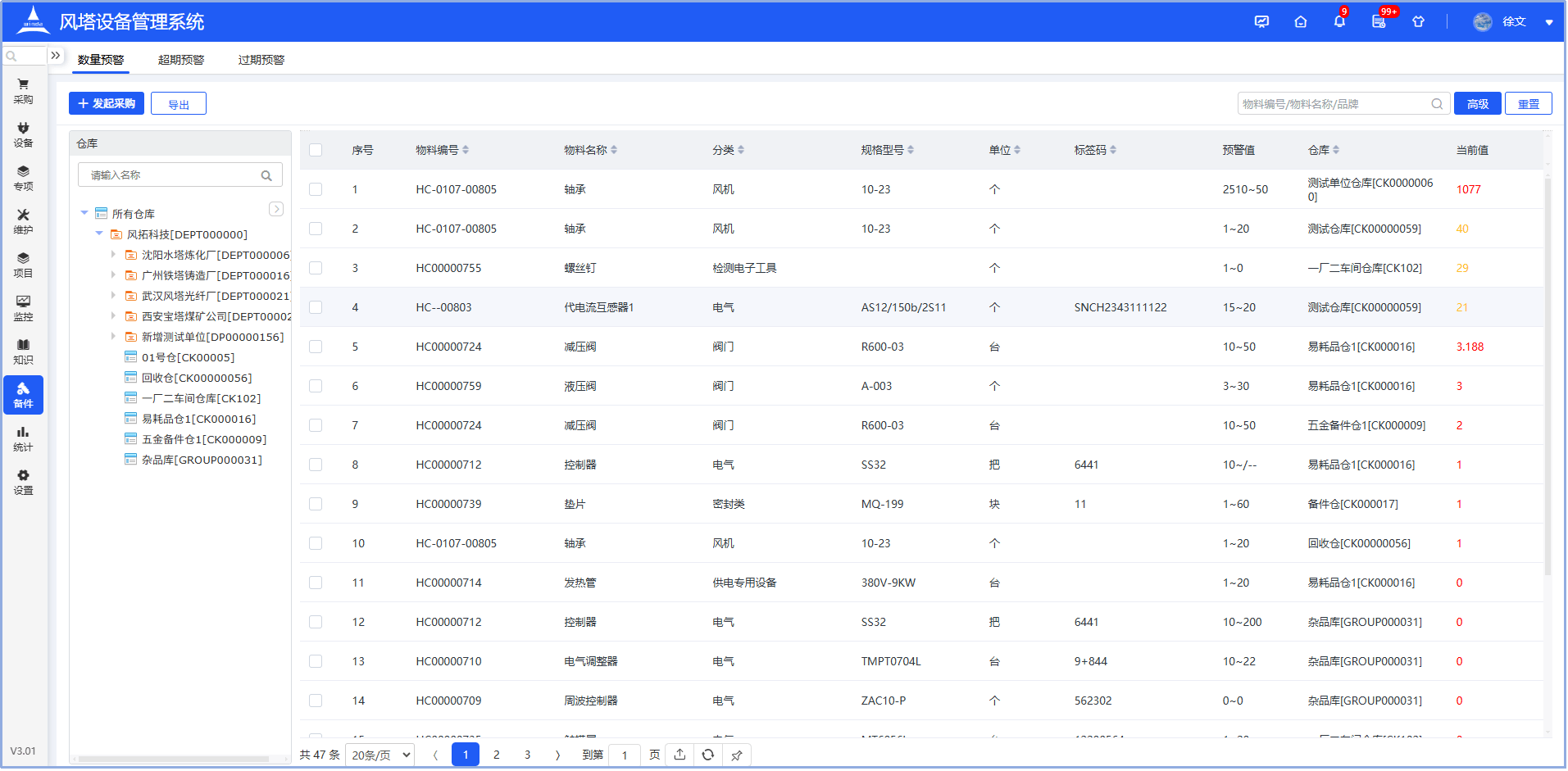Image resolution: width=1568 pixels, height=771 pixels.
Task: Click the home icon in header
Action: click(1300, 22)
